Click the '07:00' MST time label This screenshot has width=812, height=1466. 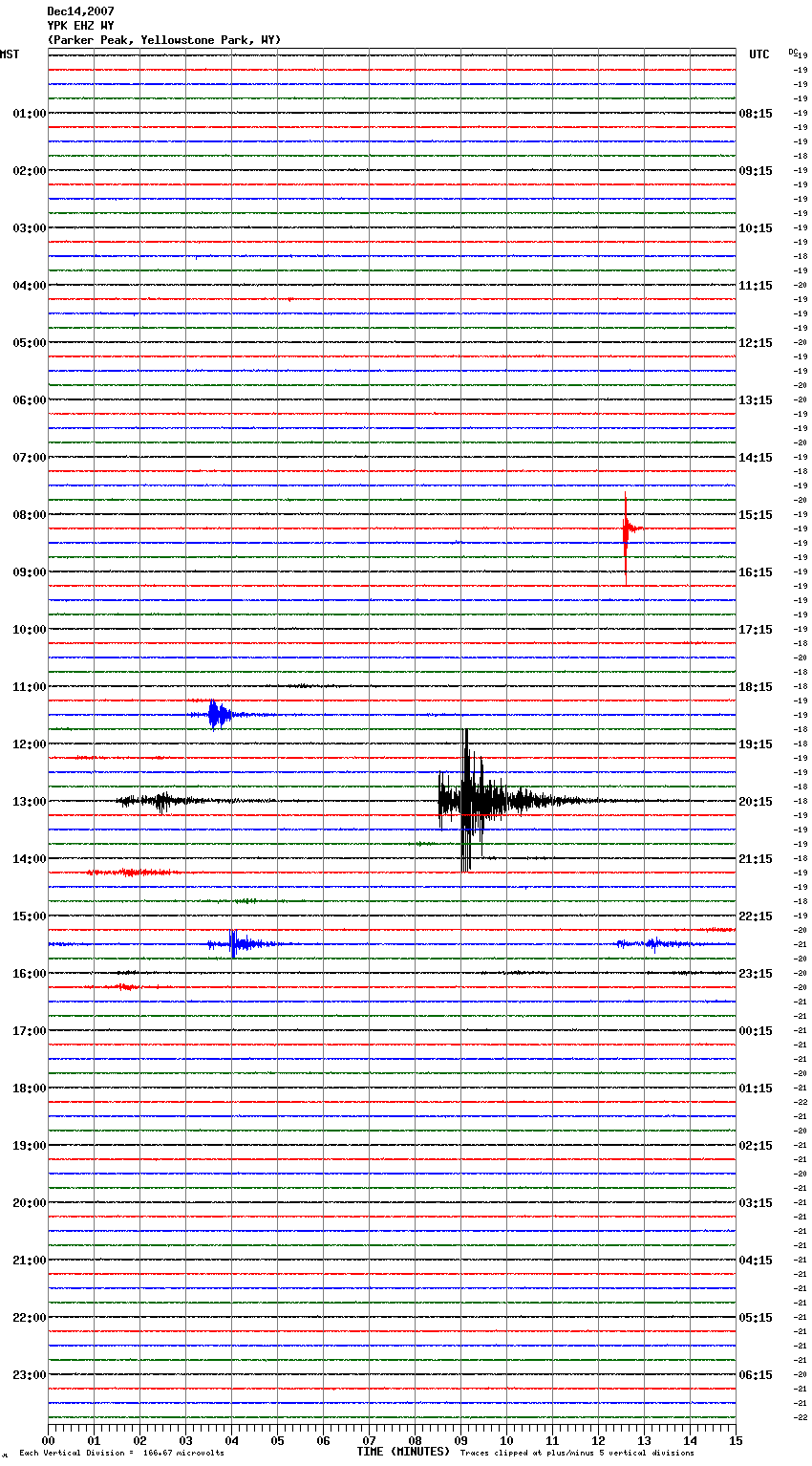click(30, 458)
